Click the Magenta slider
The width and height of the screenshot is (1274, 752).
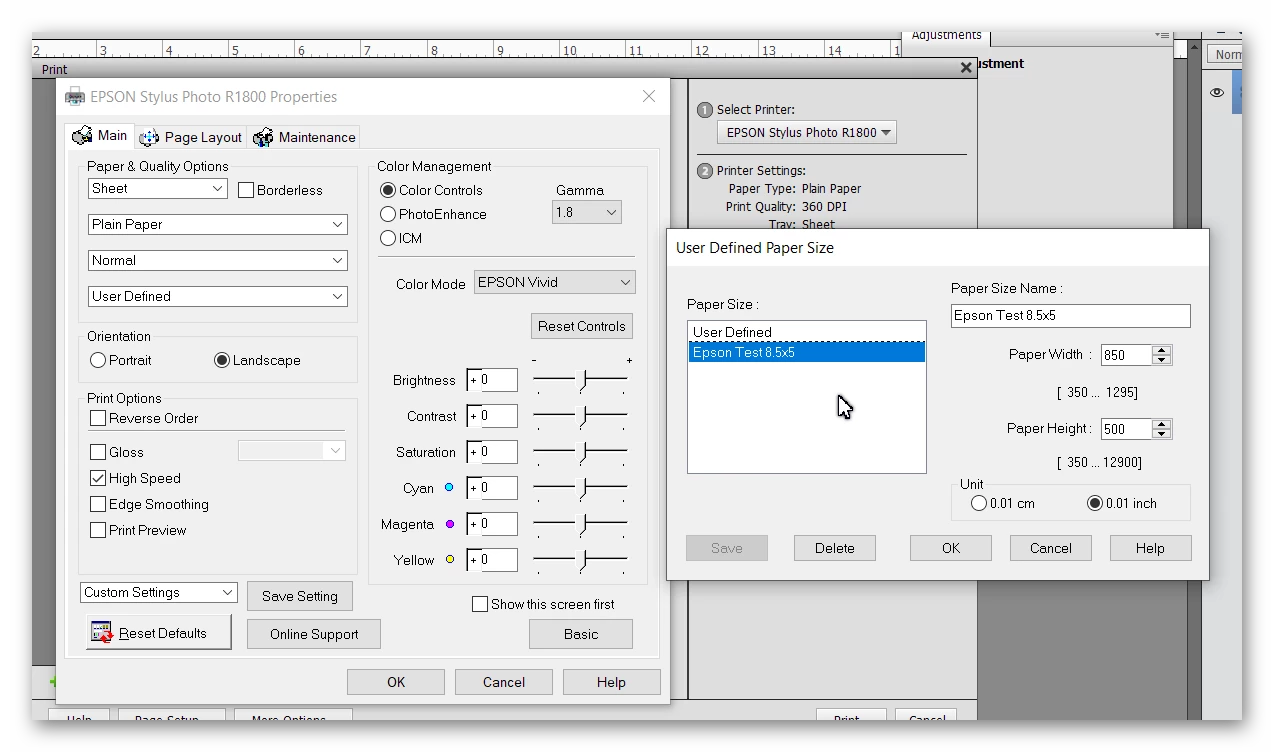581,524
